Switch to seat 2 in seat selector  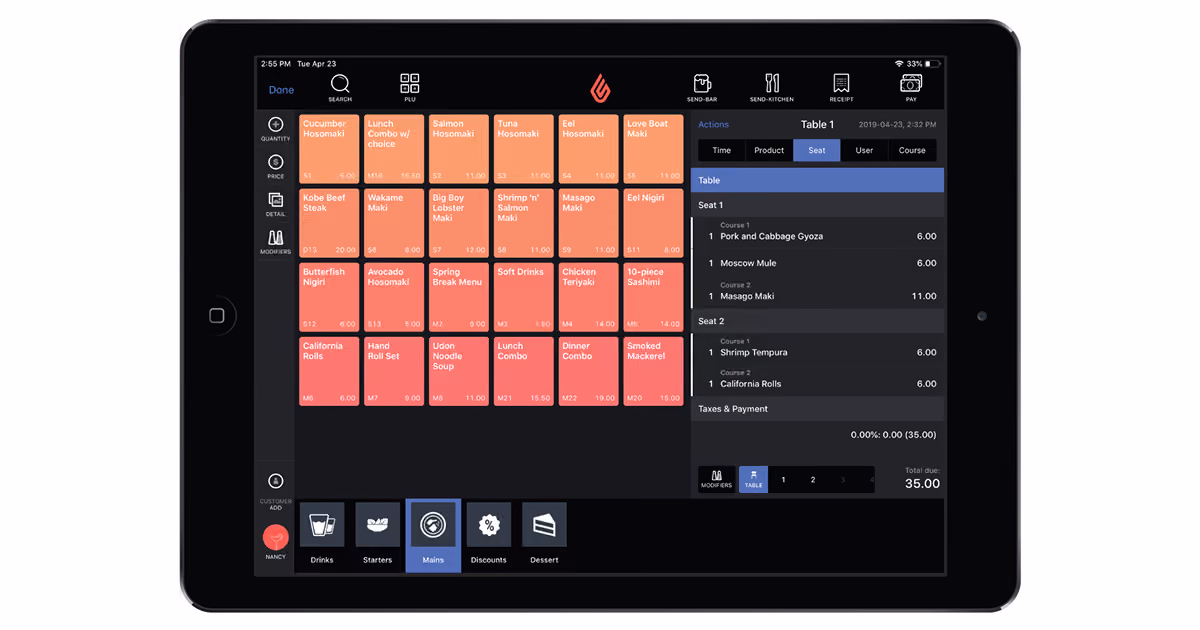(813, 480)
